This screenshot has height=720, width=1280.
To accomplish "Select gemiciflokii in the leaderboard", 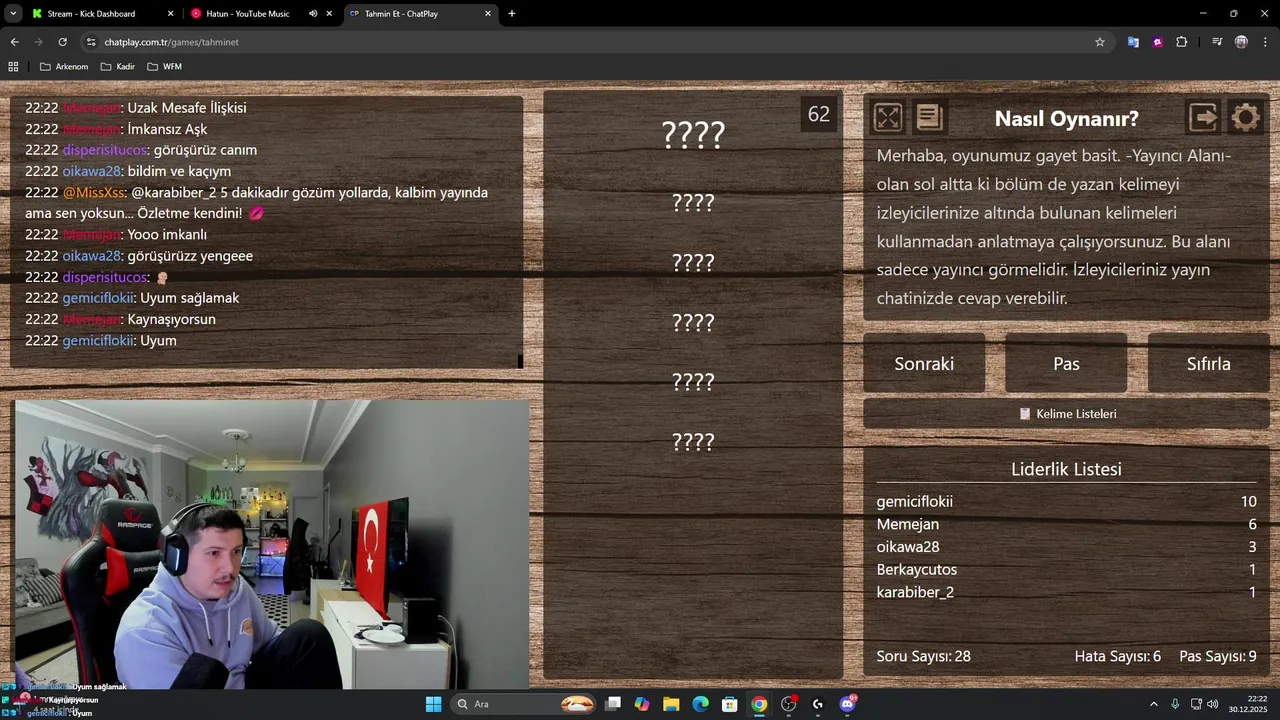I will point(914,501).
